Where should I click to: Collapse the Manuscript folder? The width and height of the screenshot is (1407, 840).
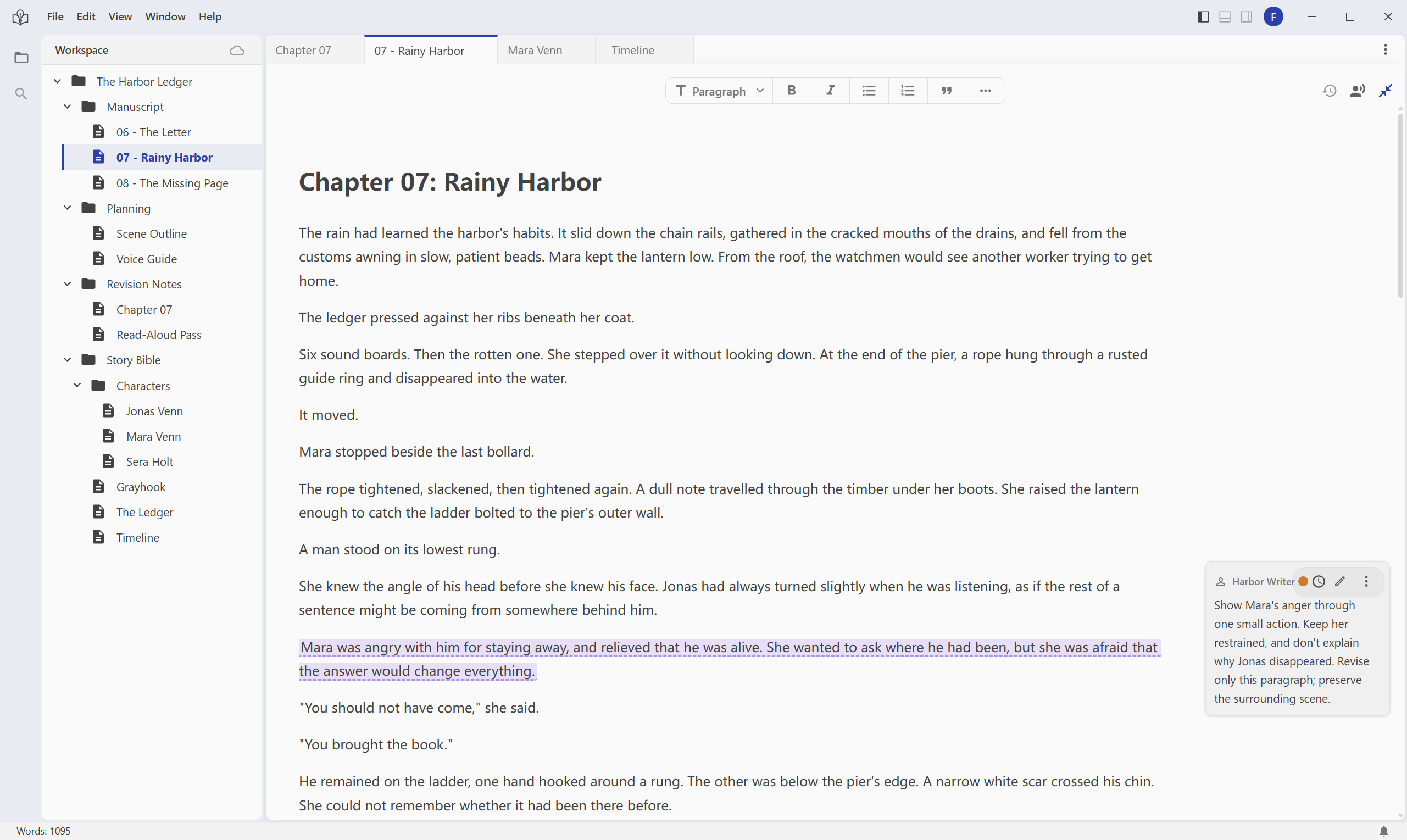click(x=68, y=107)
